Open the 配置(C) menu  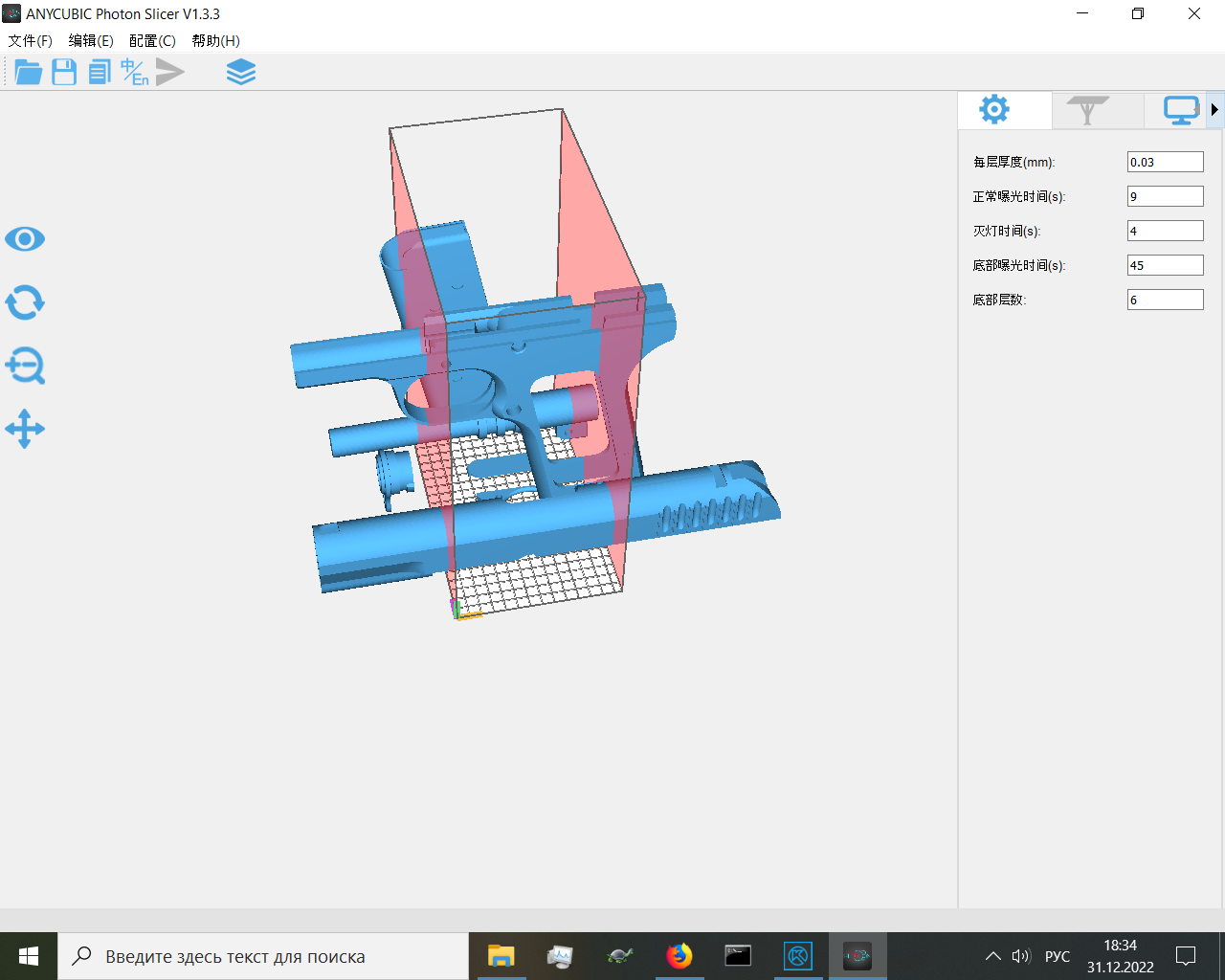click(152, 40)
